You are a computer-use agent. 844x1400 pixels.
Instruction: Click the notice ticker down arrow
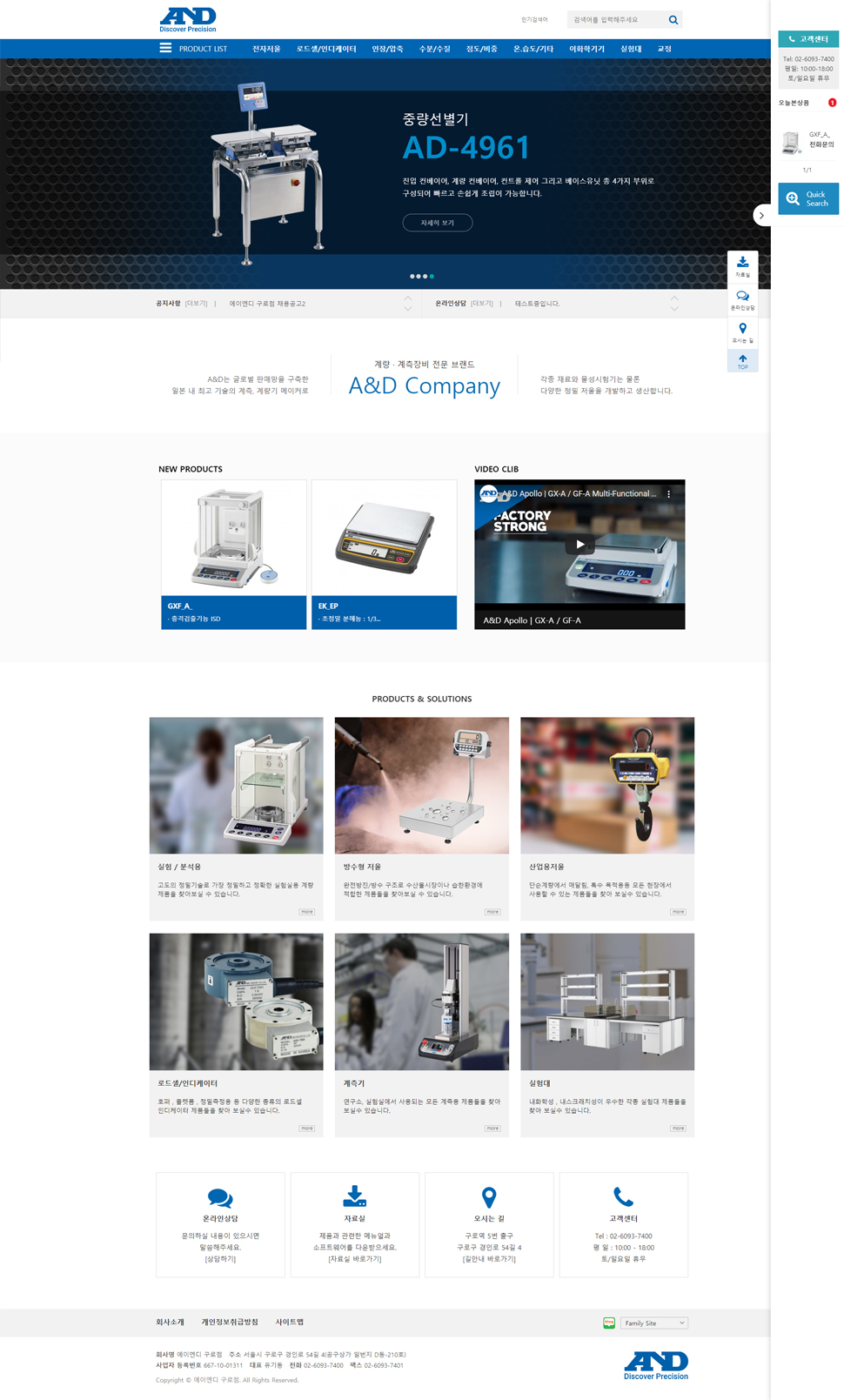click(408, 309)
